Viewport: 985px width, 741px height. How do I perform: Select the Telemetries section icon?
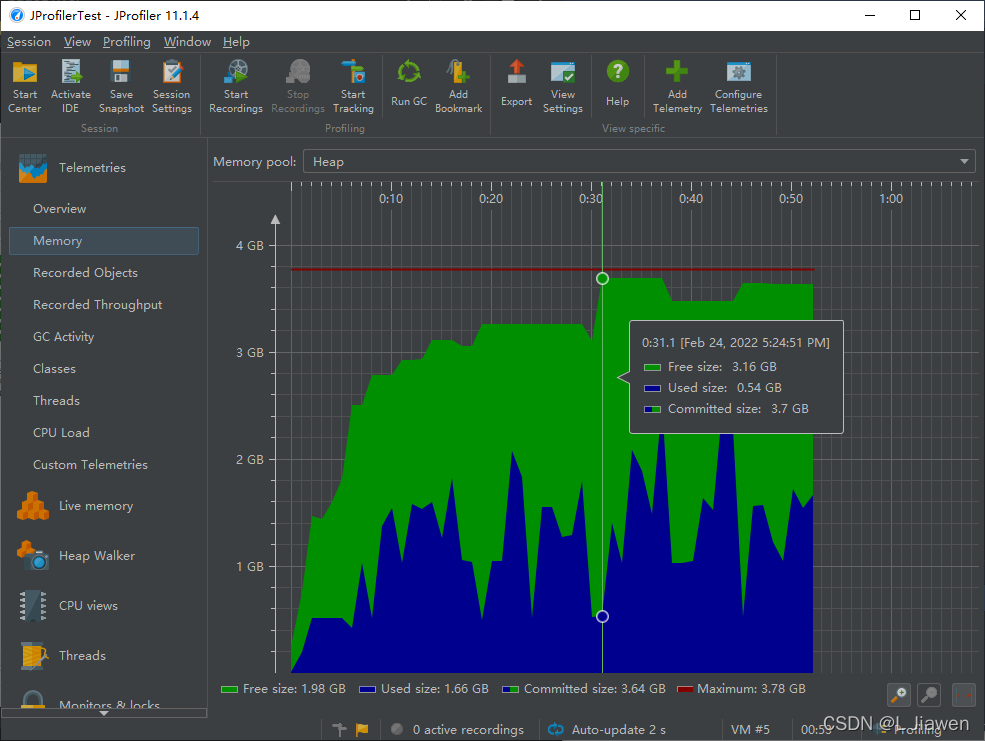click(x=33, y=168)
